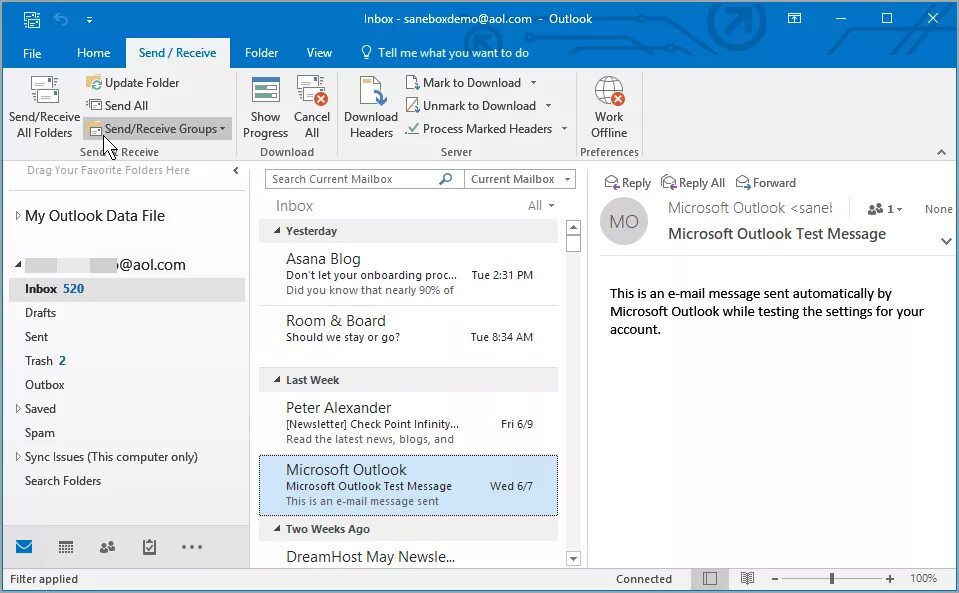Collapse the Last Week group

coord(277,380)
